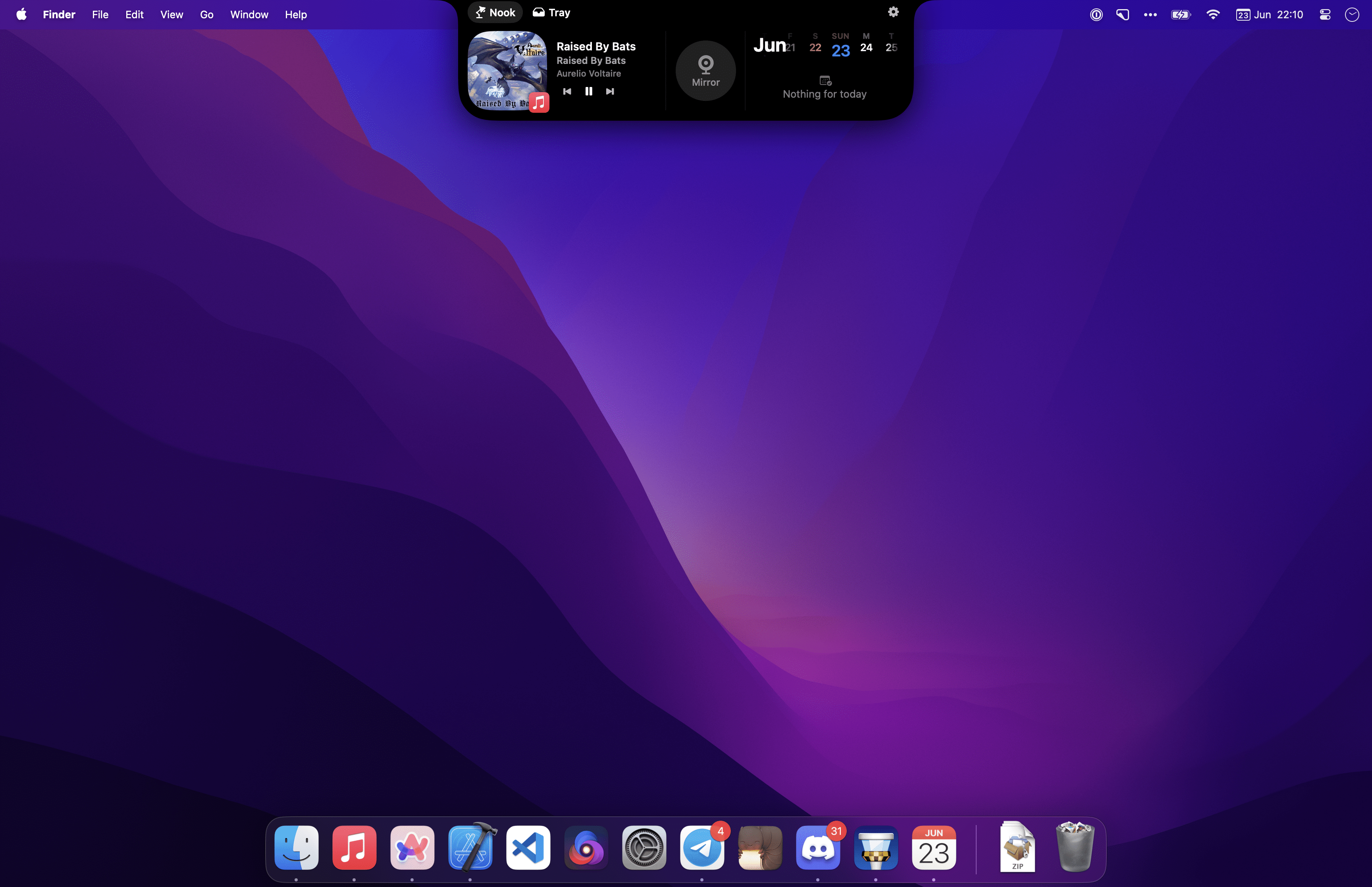Pause the currently playing track
Viewport: 1372px width, 887px height.
(588, 91)
